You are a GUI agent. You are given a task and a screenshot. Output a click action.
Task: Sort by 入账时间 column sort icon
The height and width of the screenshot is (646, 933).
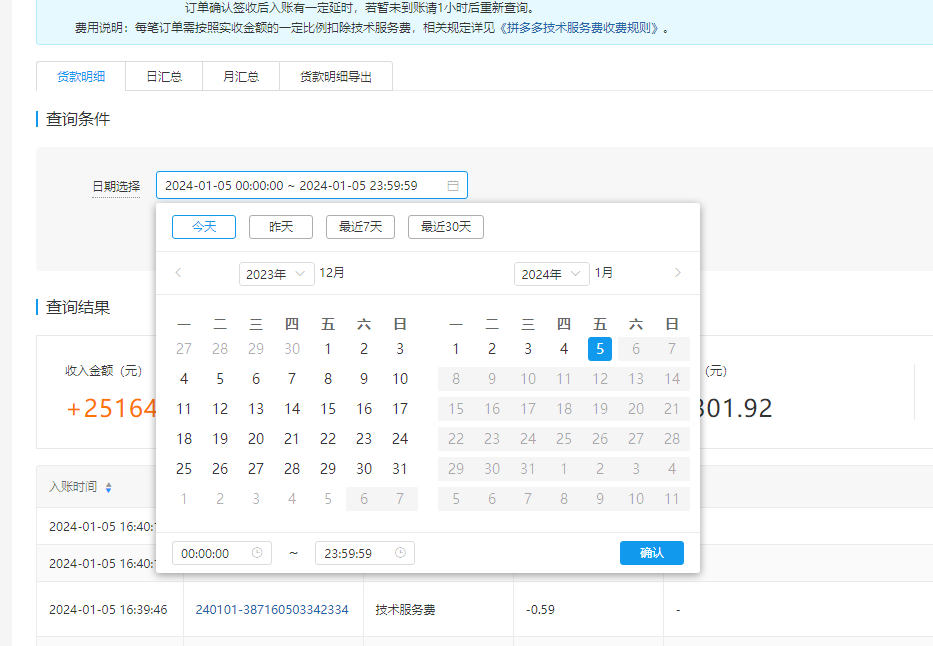pos(109,487)
